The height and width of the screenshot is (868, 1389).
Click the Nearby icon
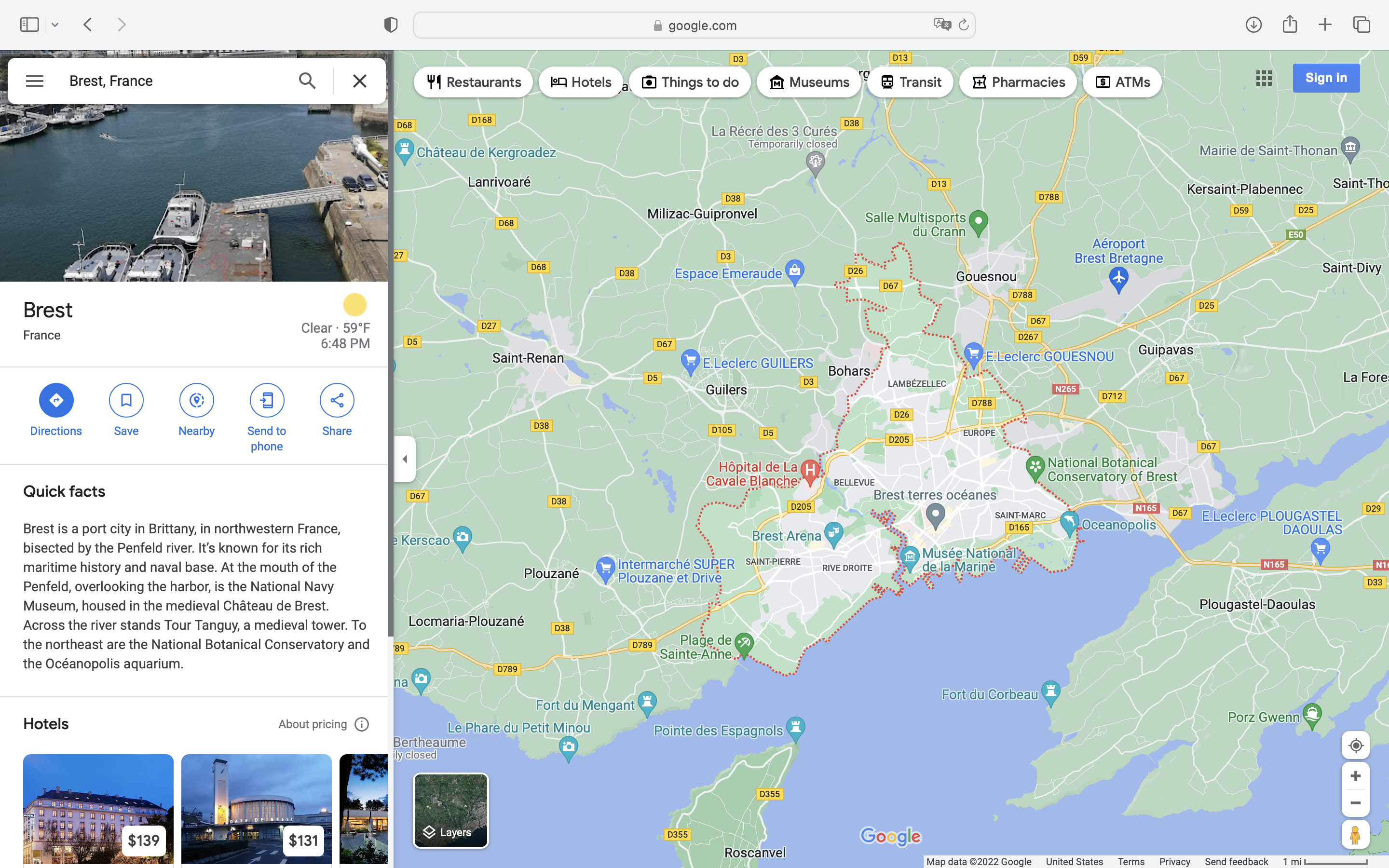coord(196,400)
